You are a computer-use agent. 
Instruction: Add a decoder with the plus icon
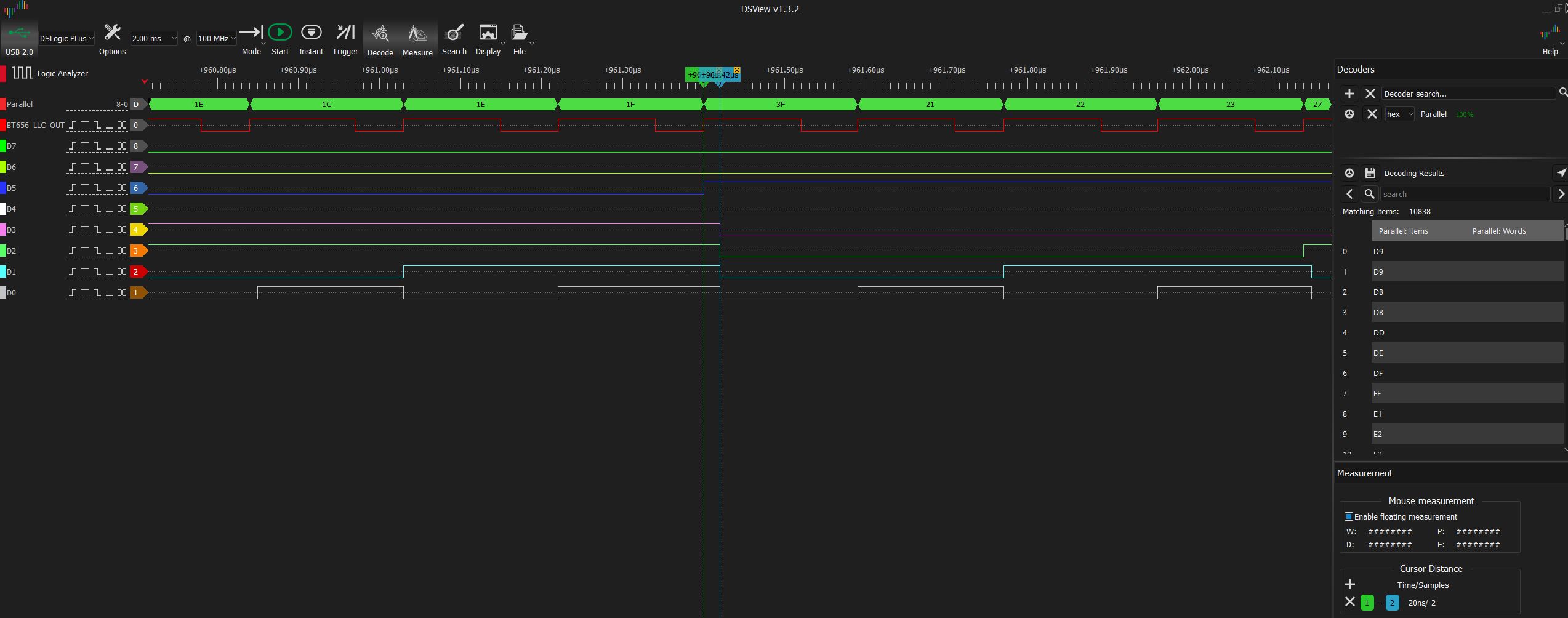(x=1349, y=94)
